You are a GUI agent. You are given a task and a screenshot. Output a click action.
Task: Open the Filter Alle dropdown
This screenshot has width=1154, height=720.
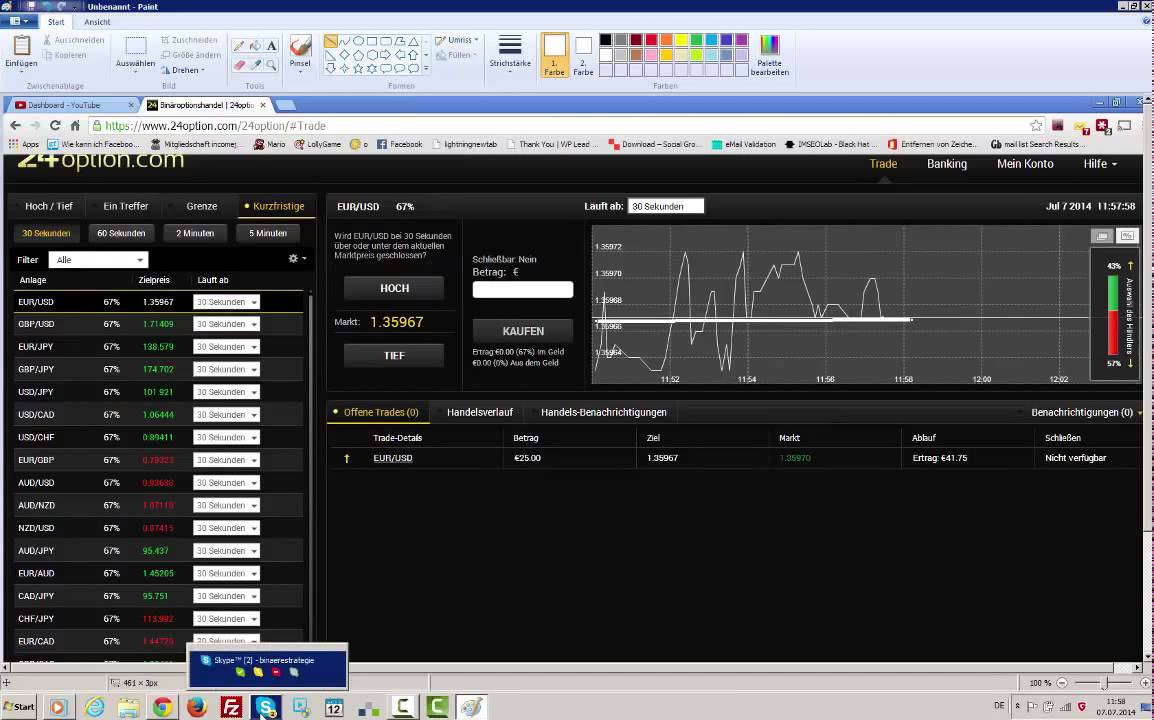[99, 260]
